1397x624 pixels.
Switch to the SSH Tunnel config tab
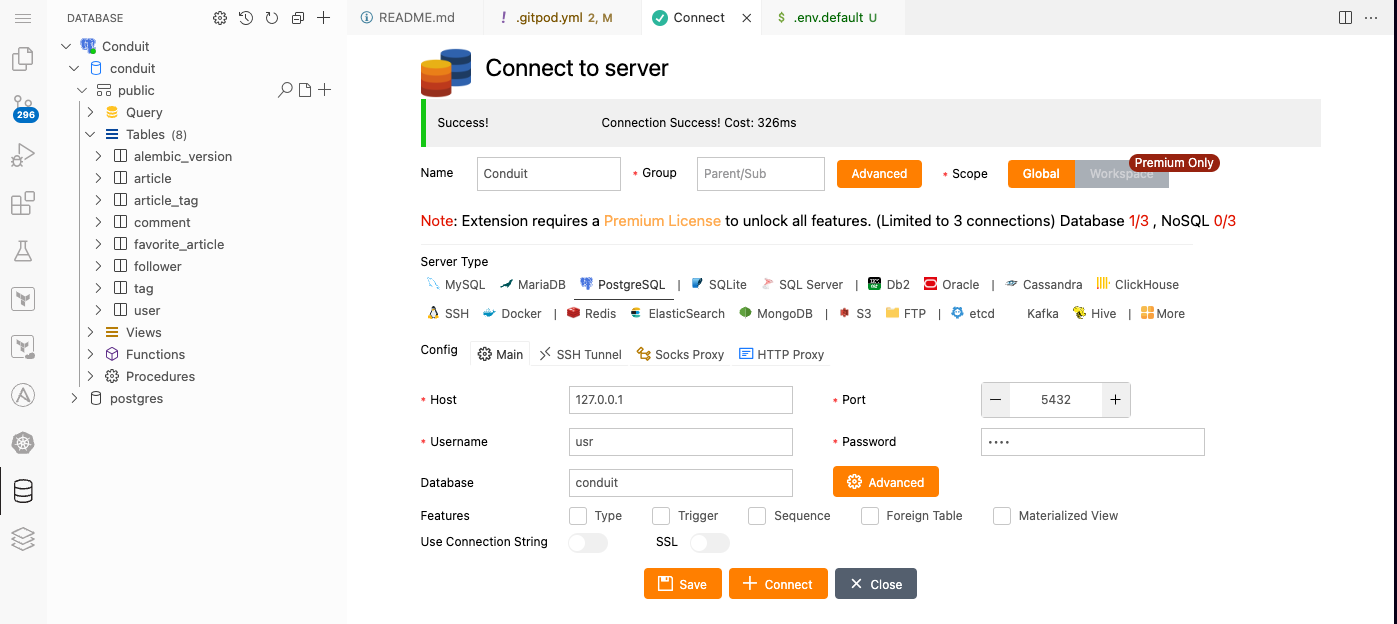(580, 354)
